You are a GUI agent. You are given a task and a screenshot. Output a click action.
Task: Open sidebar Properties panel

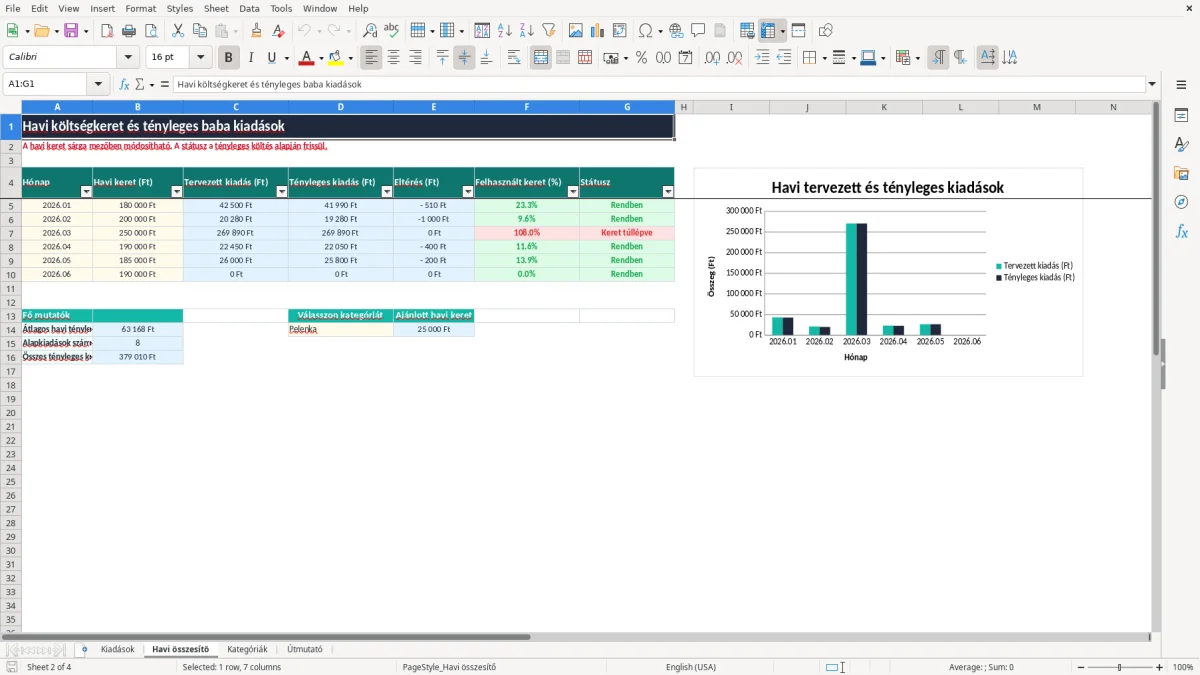(x=1181, y=116)
